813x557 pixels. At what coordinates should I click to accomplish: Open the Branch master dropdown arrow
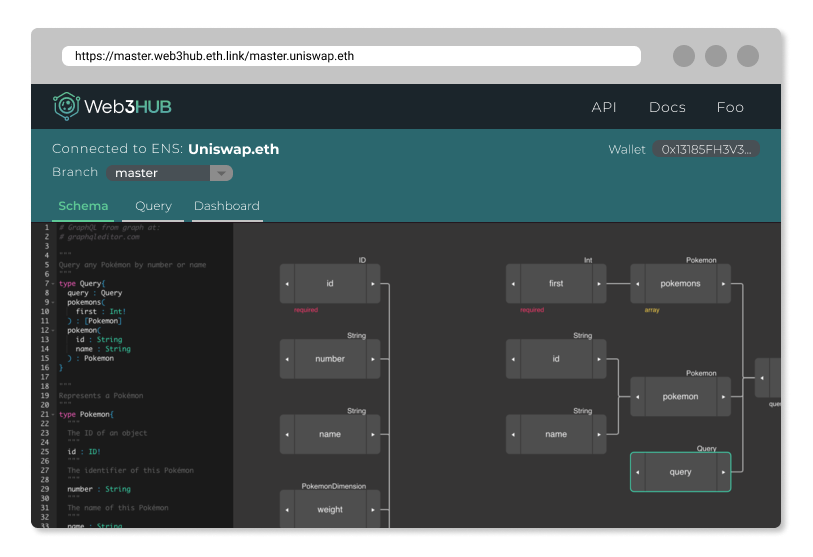221,173
